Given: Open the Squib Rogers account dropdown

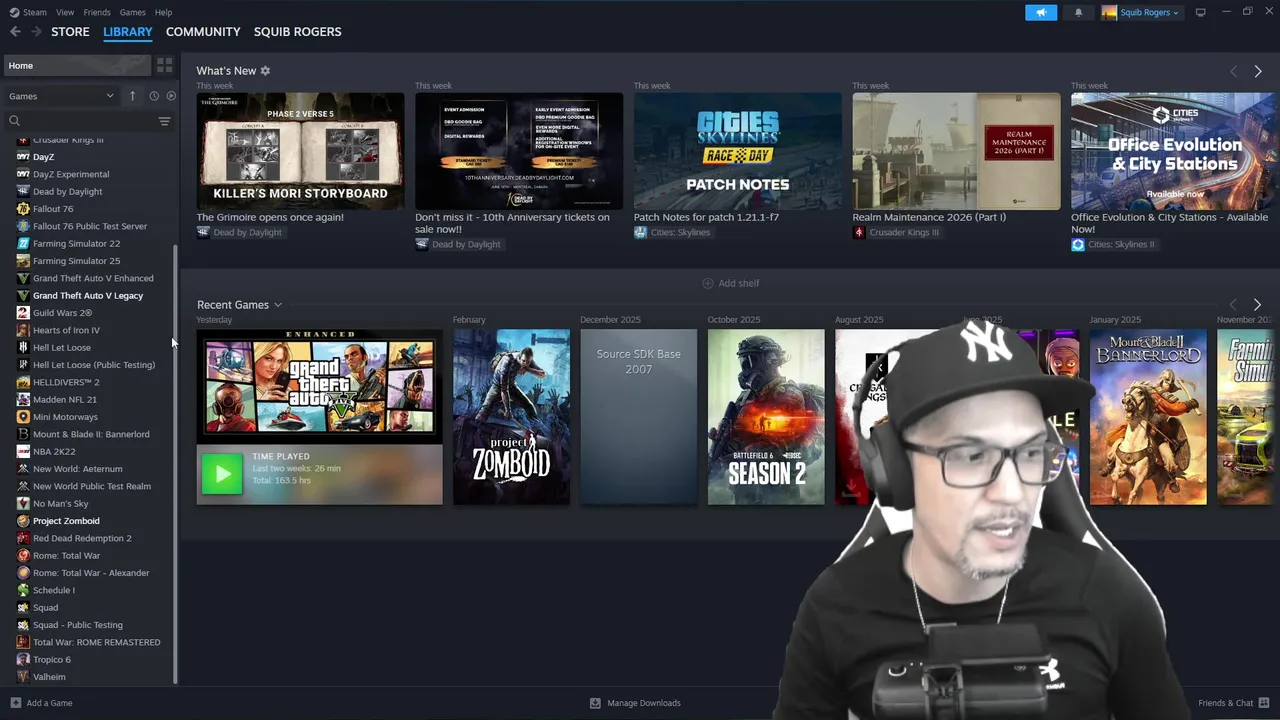Looking at the screenshot, I should [x=1140, y=12].
